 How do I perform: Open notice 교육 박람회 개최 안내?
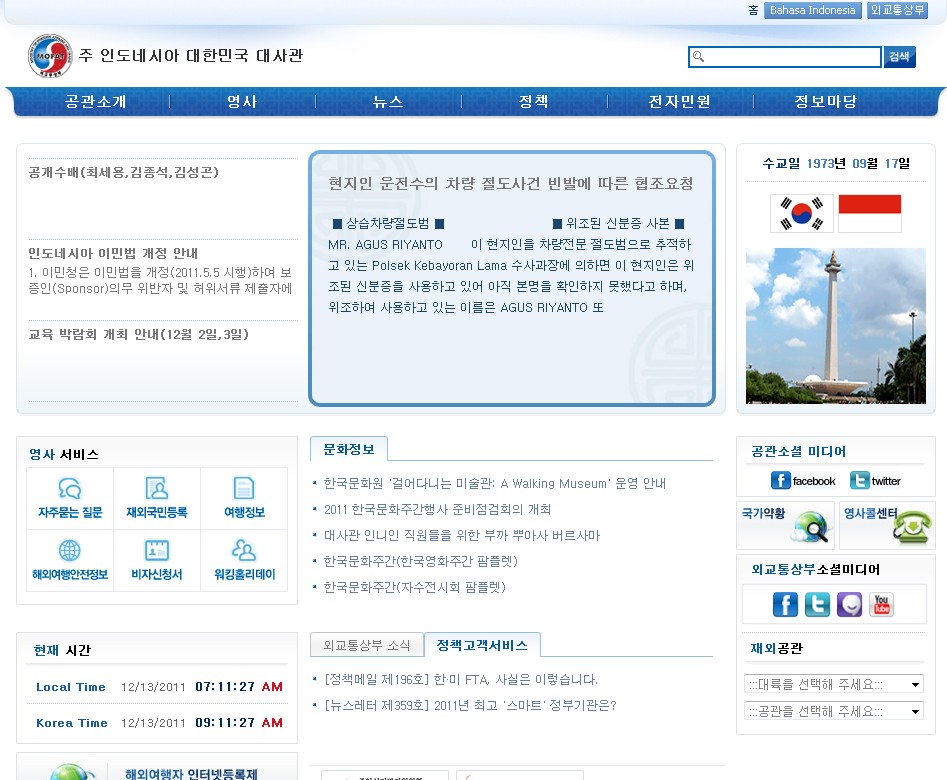click(138, 334)
